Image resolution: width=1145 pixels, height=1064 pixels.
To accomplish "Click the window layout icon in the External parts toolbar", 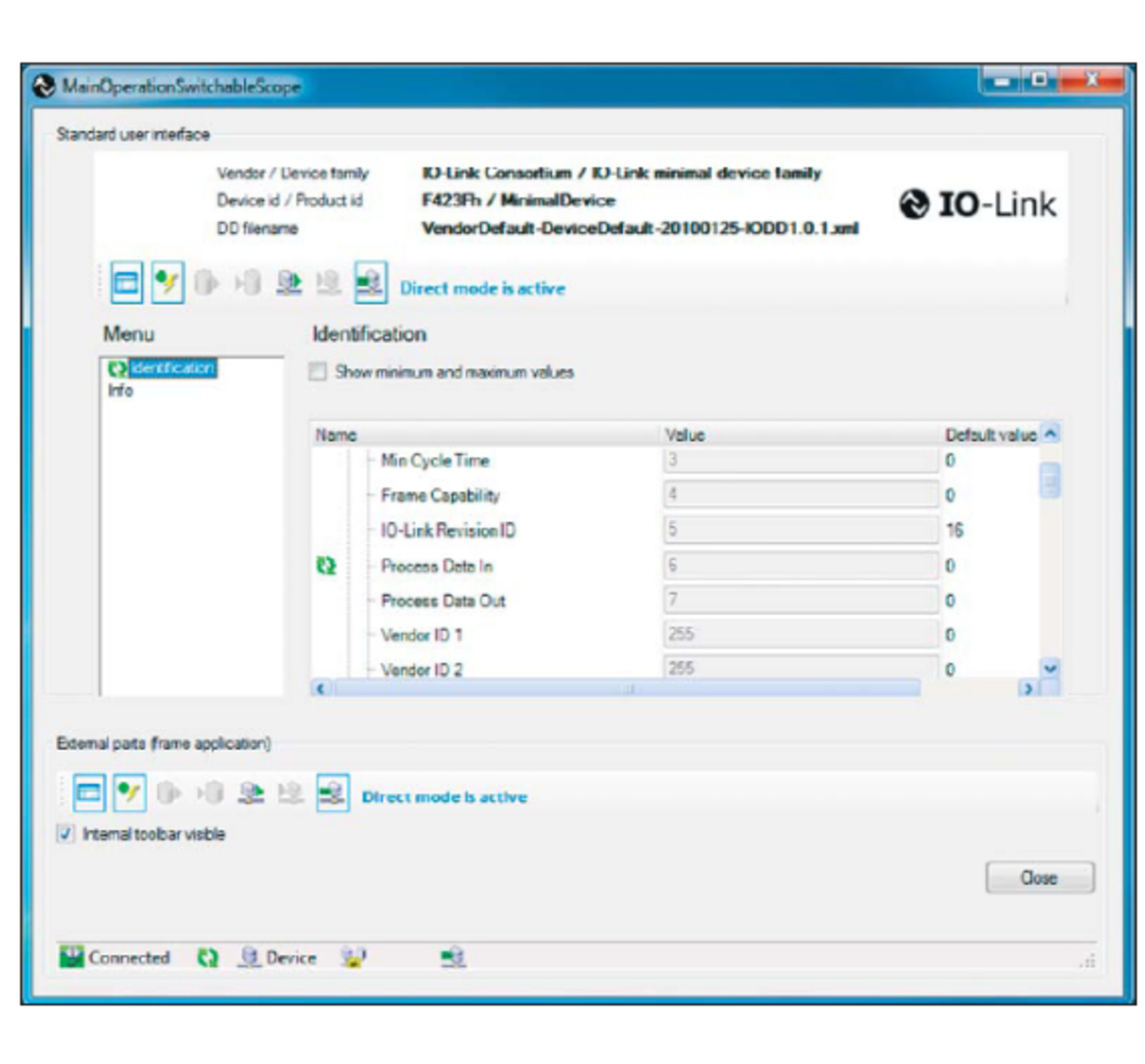I will click(x=89, y=793).
